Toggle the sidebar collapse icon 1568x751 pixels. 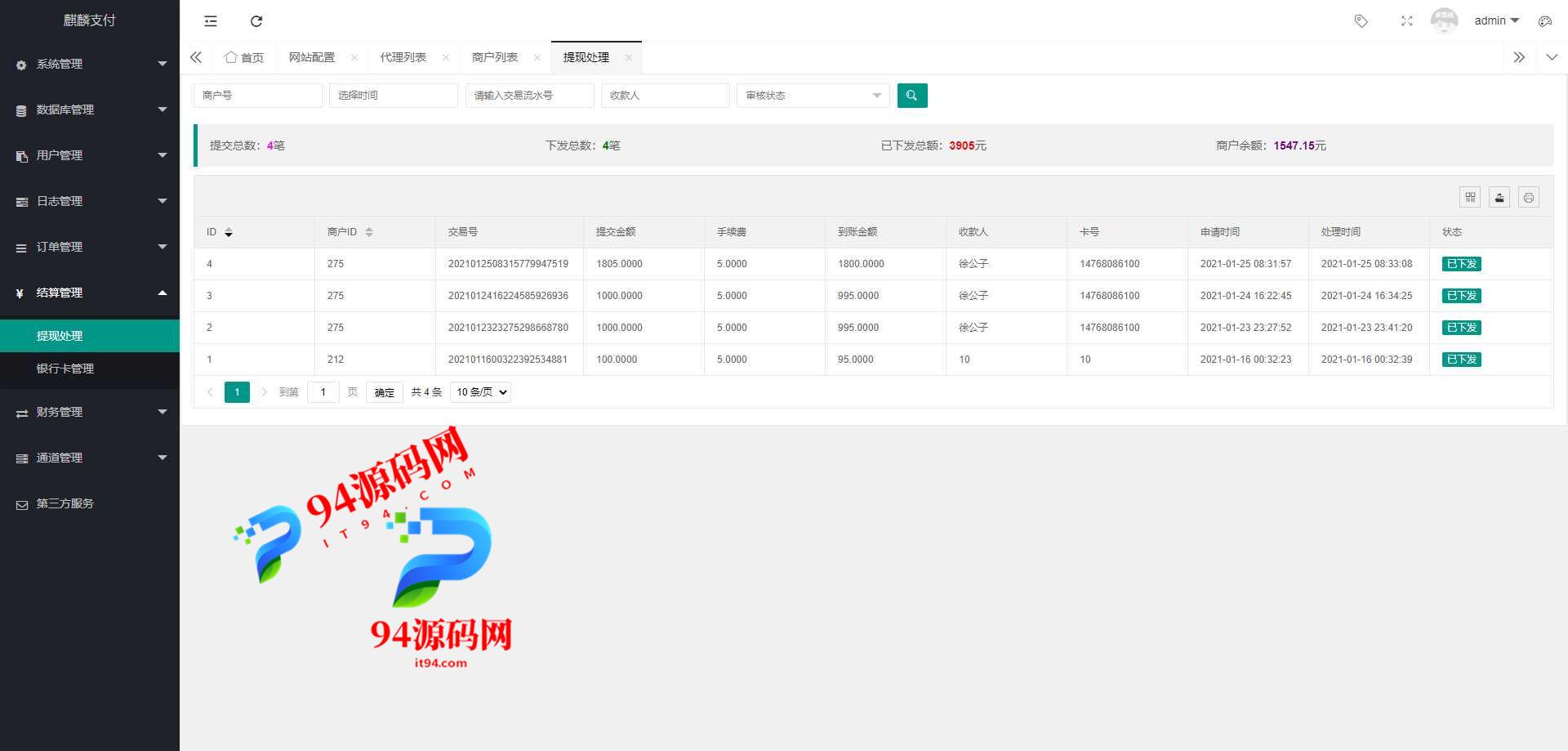point(211,21)
